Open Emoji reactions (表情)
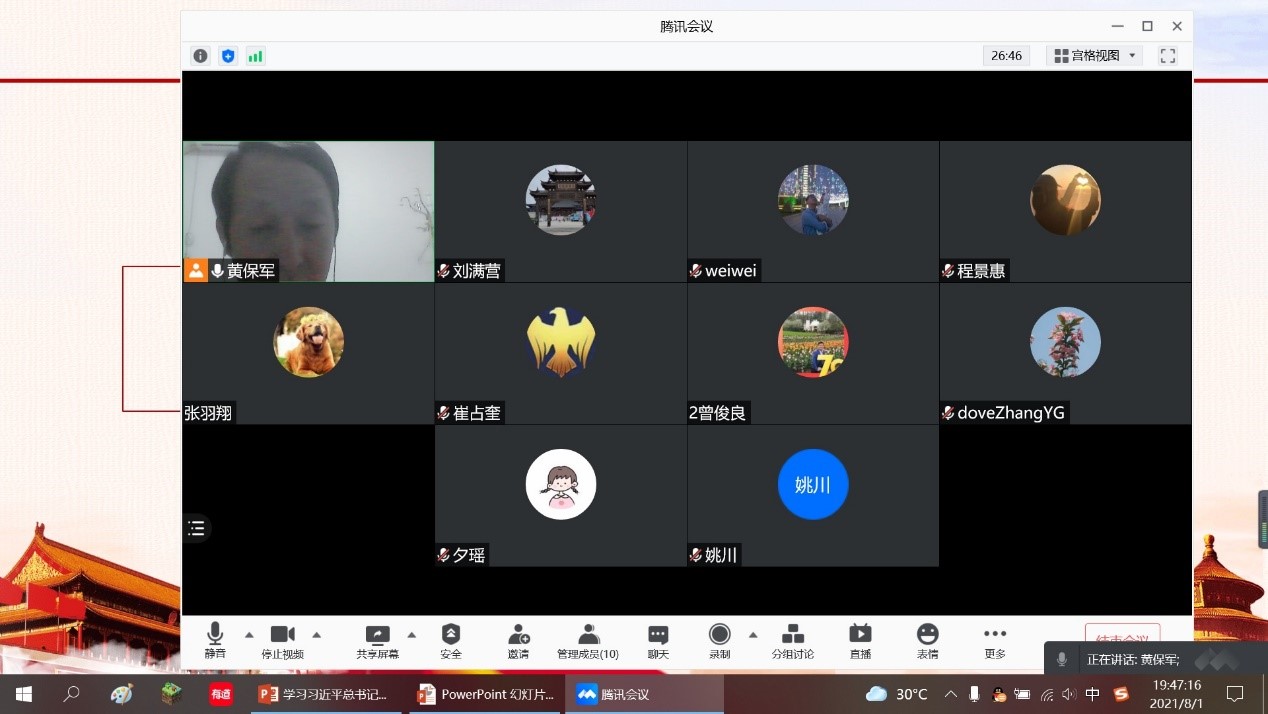The width and height of the screenshot is (1268, 714). [x=928, y=640]
